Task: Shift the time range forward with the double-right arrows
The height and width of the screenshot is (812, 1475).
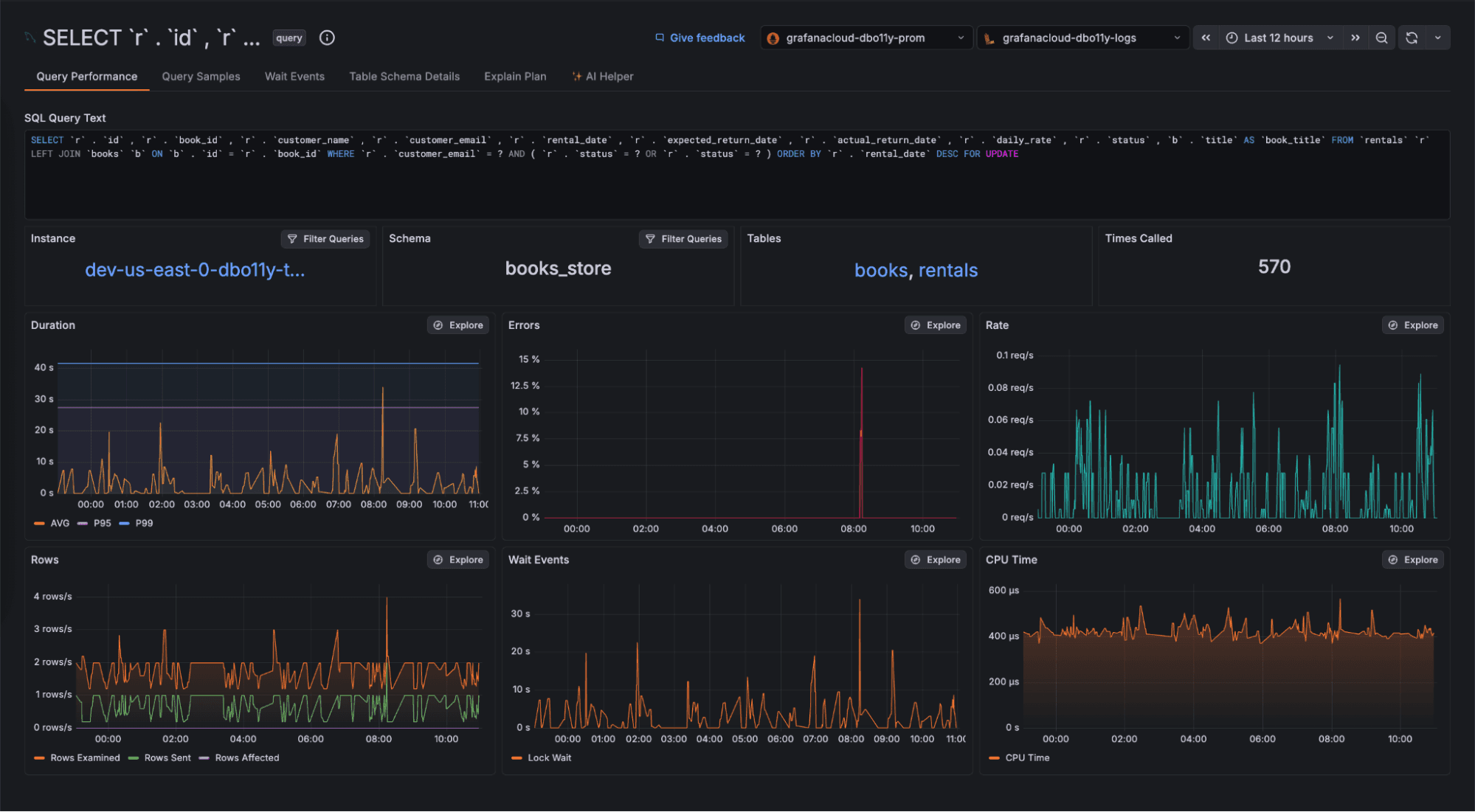Action: pyautogui.click(x=1356, y=37)
